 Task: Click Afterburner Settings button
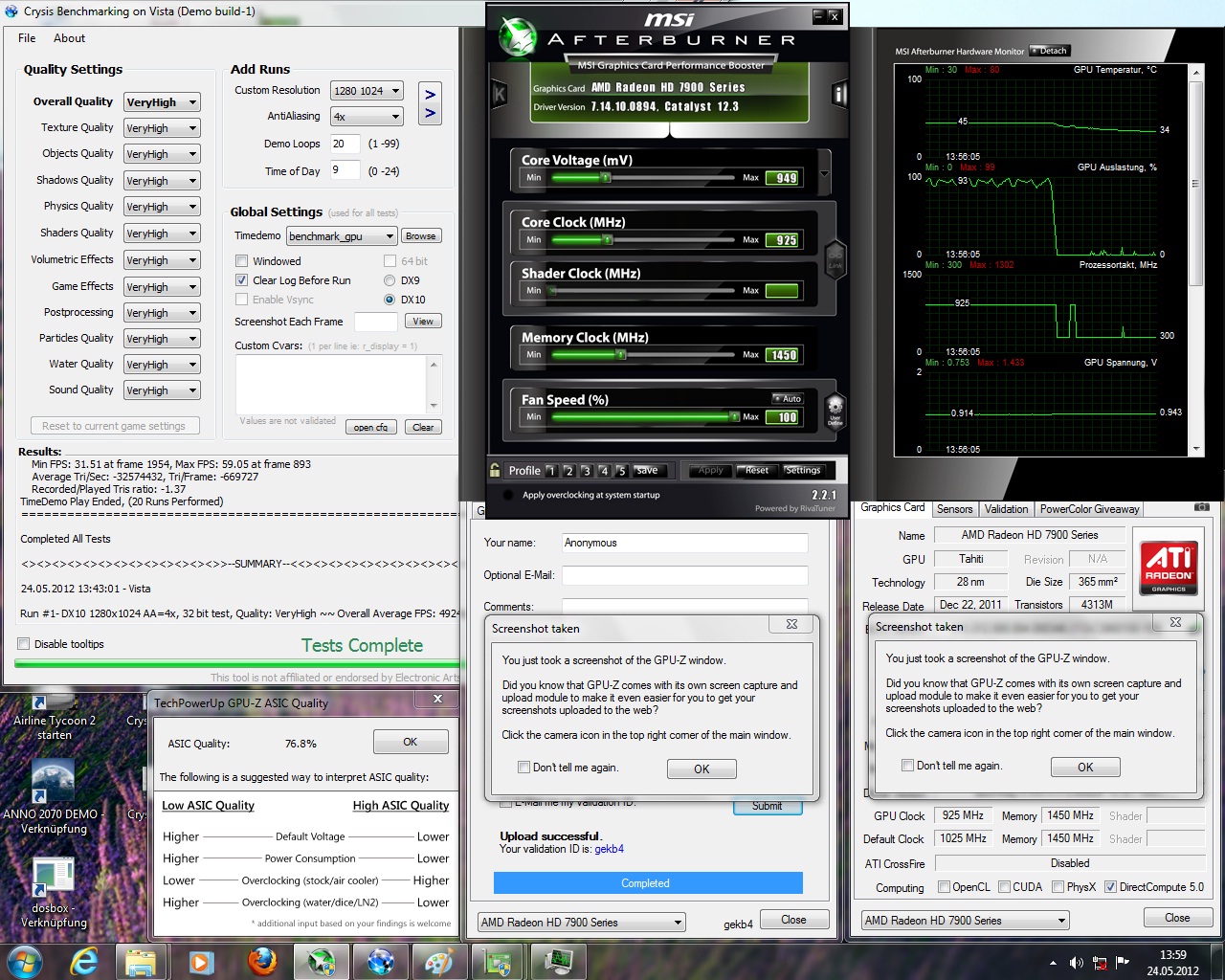coord(803,471)
